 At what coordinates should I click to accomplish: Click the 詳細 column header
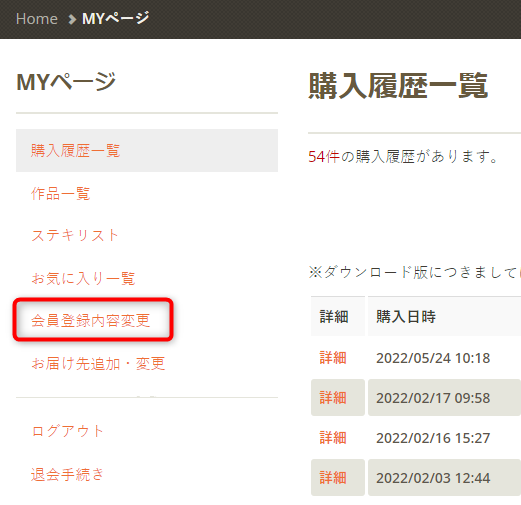click(334, 316)
